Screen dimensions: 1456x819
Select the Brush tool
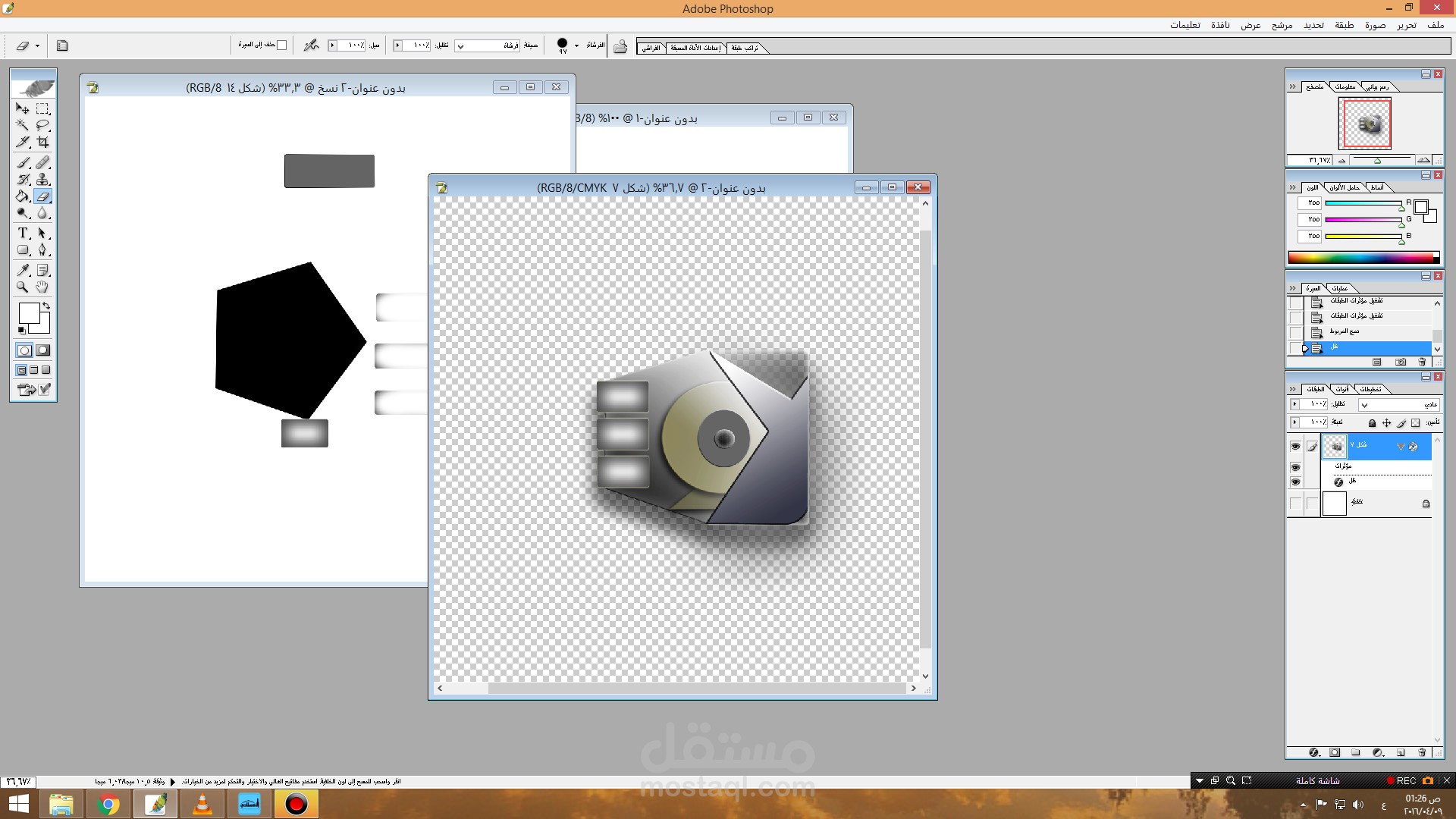coord(23,162)
